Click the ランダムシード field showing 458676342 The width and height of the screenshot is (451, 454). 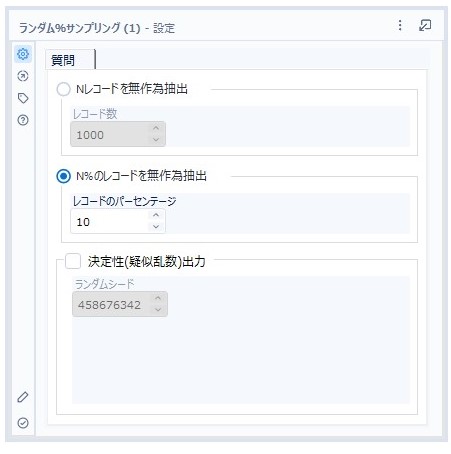[x=112, y=304]
